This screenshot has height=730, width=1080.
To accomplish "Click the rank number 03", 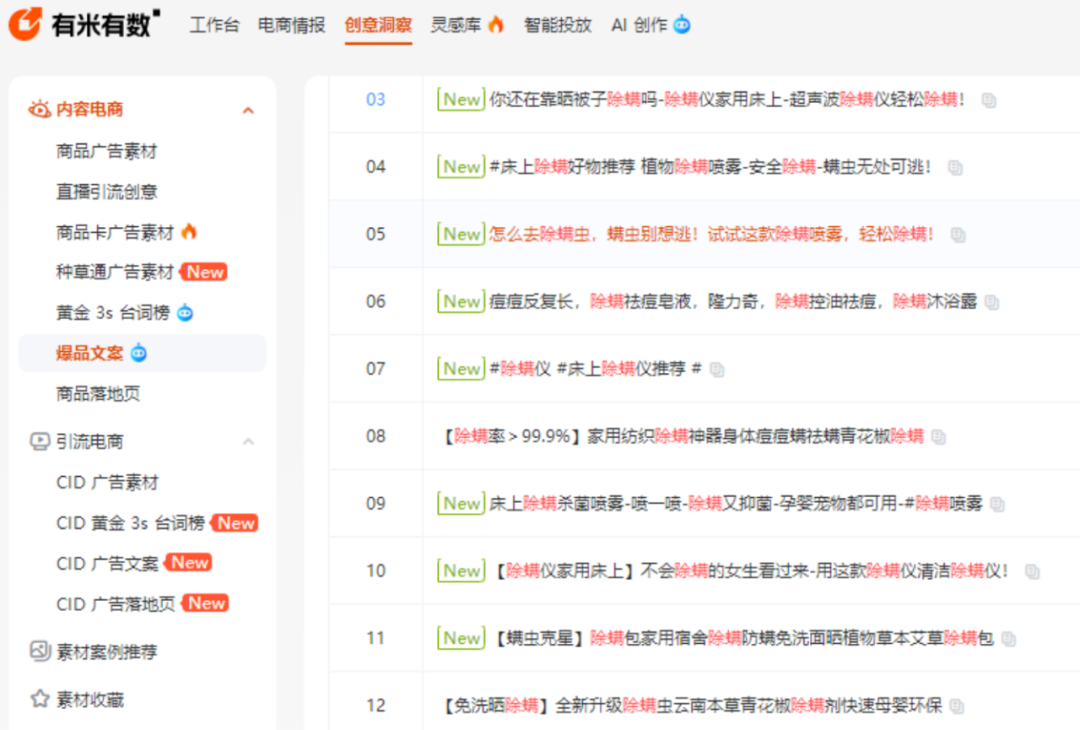I will pos(375,100).
